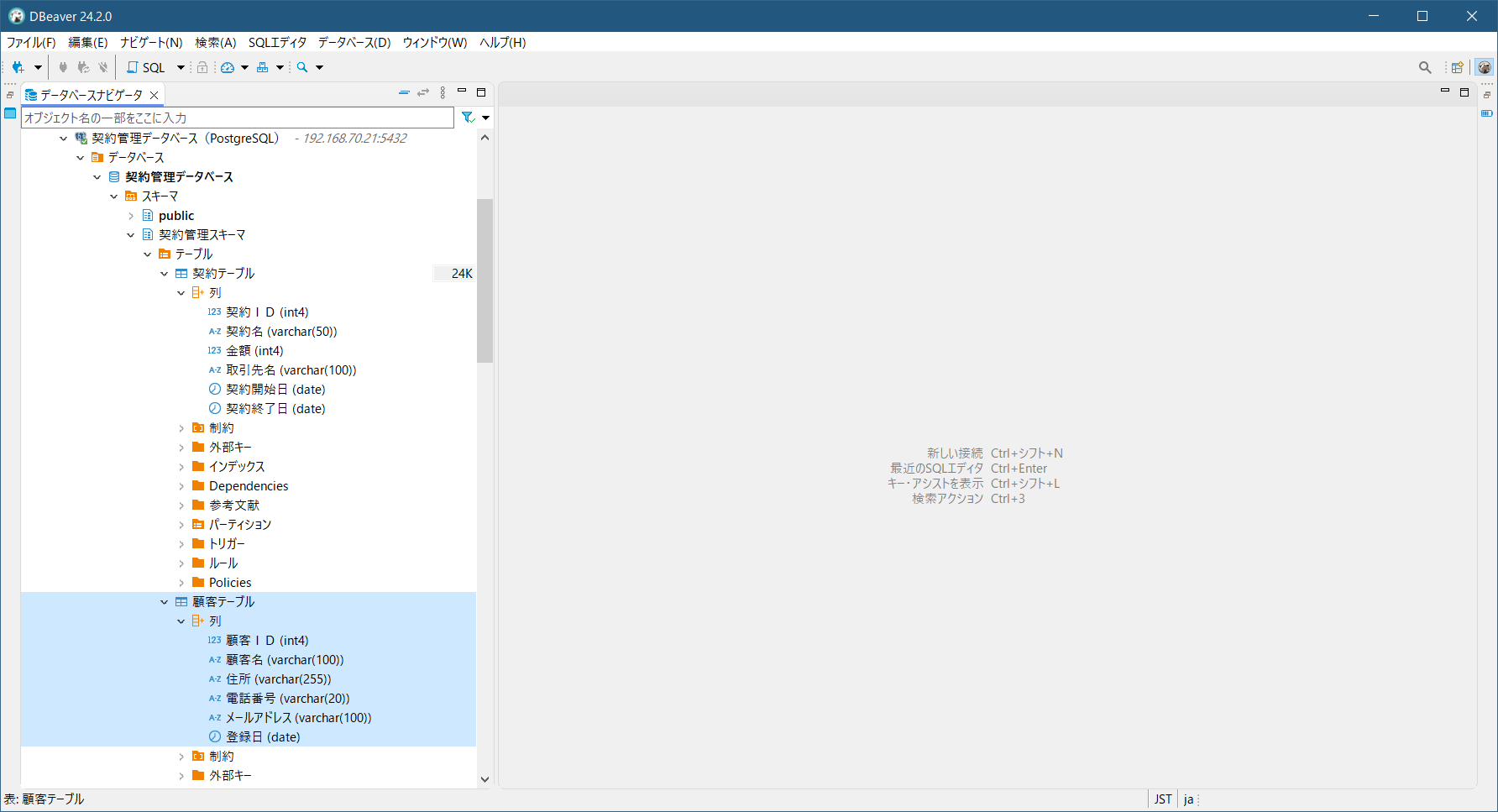Image resolution: width=1498 pixels, height=812 pixels.
Task: Open navigator view menu three-dots icon
Action: [443, 92]
